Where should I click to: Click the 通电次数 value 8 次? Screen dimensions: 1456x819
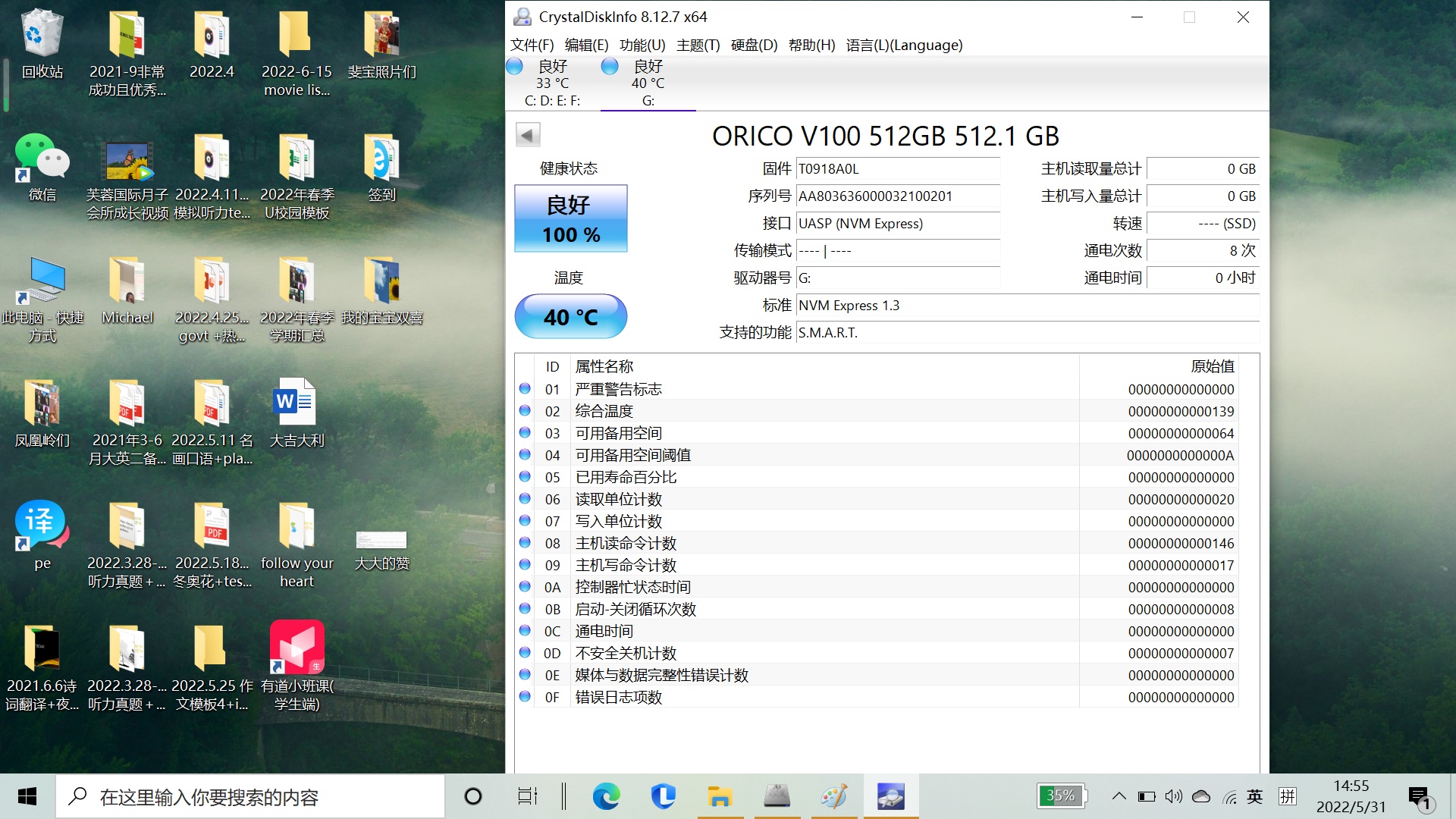tap(1203, 251)
